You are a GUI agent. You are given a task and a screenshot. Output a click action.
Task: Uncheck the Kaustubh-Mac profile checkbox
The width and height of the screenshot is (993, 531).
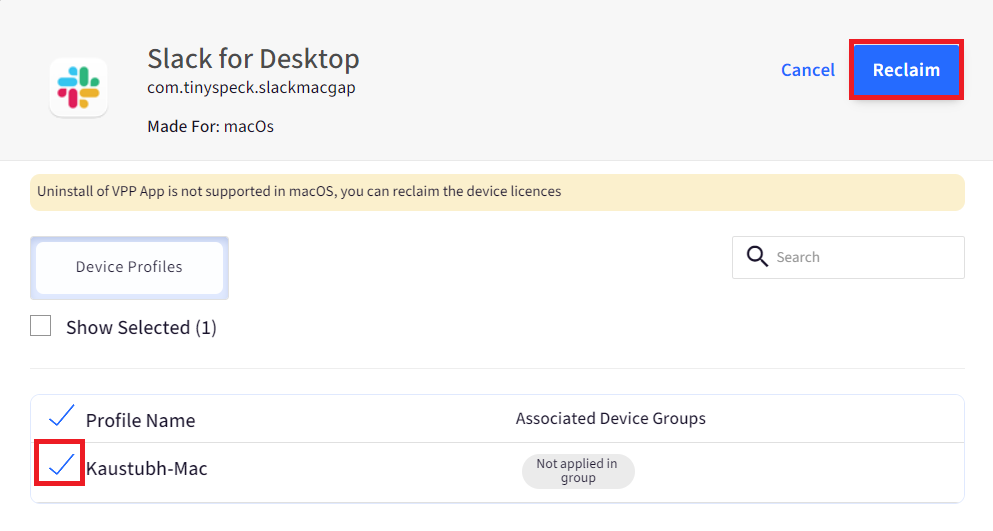click(x=61, y=464)
